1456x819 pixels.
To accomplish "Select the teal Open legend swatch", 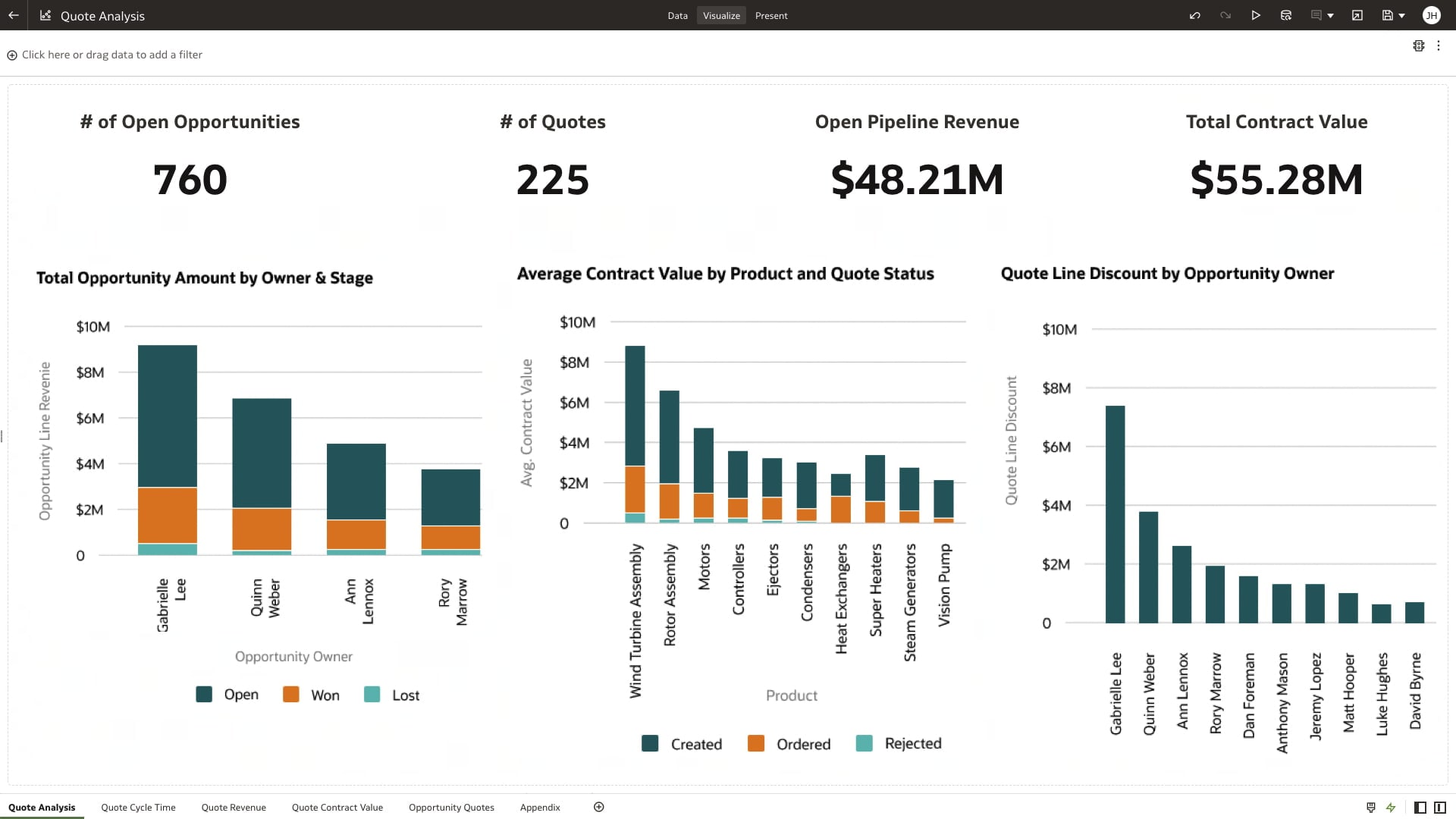I will pos(203,694).
